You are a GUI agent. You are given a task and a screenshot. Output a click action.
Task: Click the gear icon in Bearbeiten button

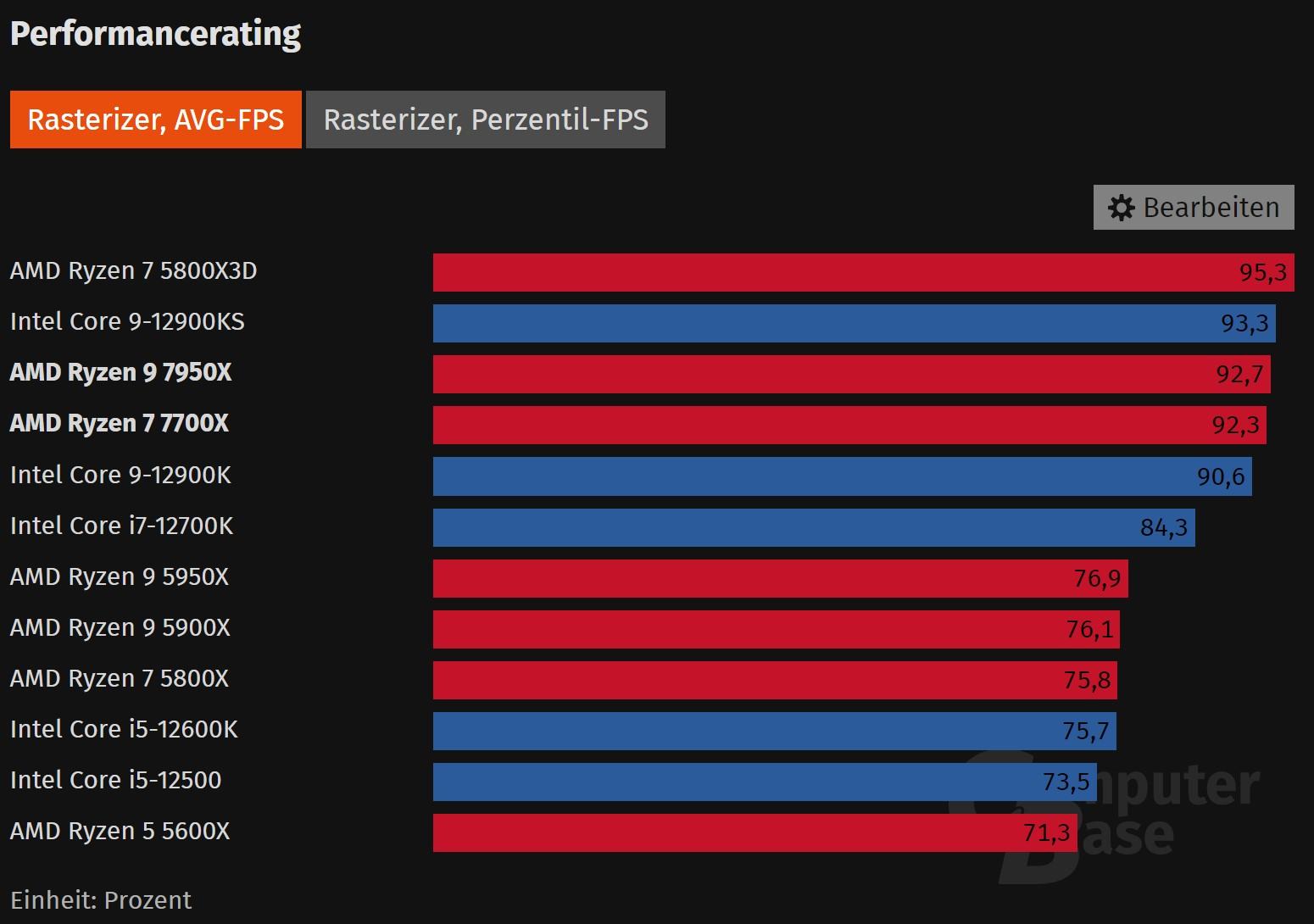coord(1121,208)
